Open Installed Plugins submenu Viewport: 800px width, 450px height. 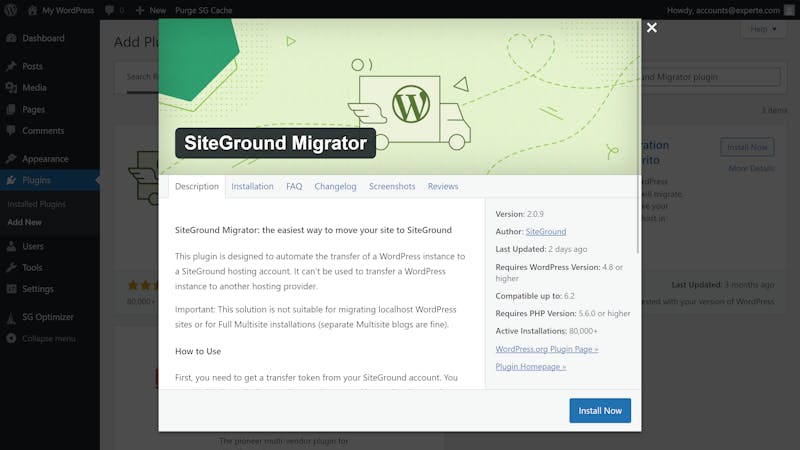(36, 204)
